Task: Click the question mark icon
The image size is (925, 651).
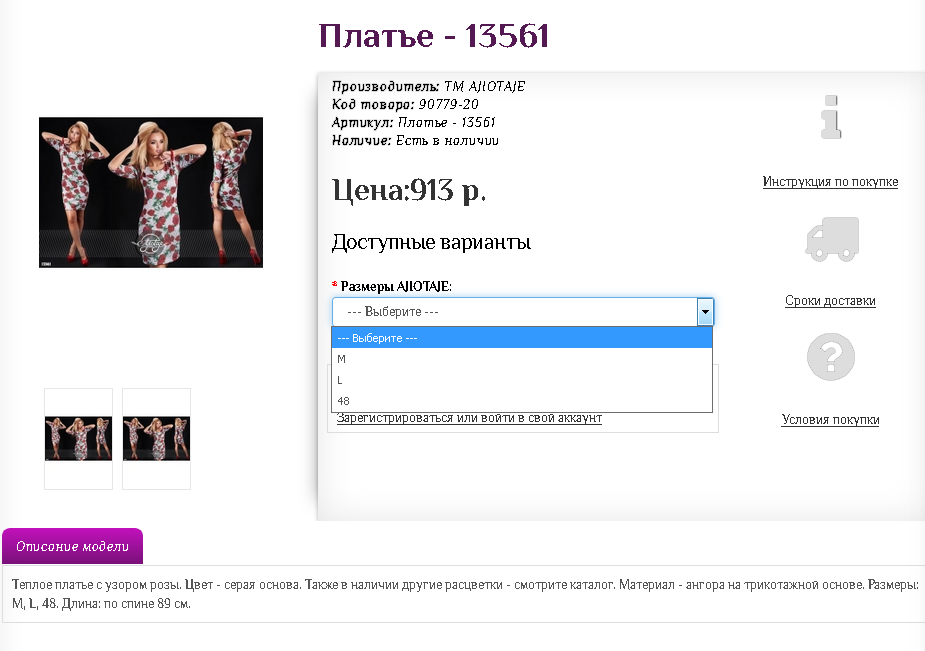Action: point(831,357)
